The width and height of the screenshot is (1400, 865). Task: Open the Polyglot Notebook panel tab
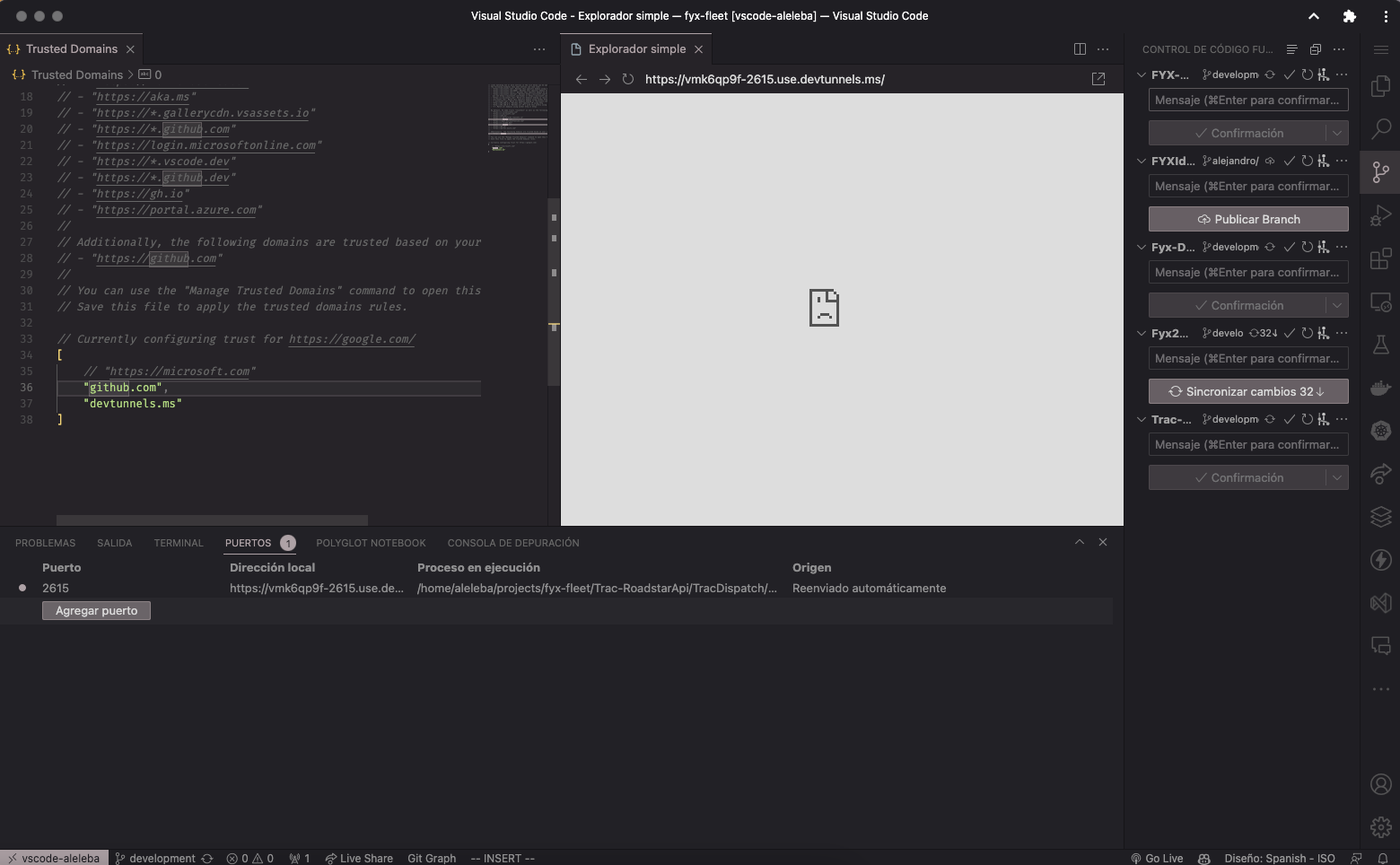click(371, 542)
